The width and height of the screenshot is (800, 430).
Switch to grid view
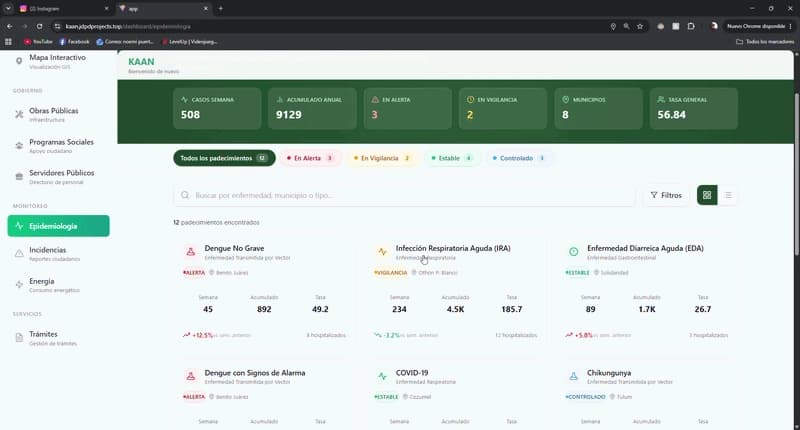point(707,195)
